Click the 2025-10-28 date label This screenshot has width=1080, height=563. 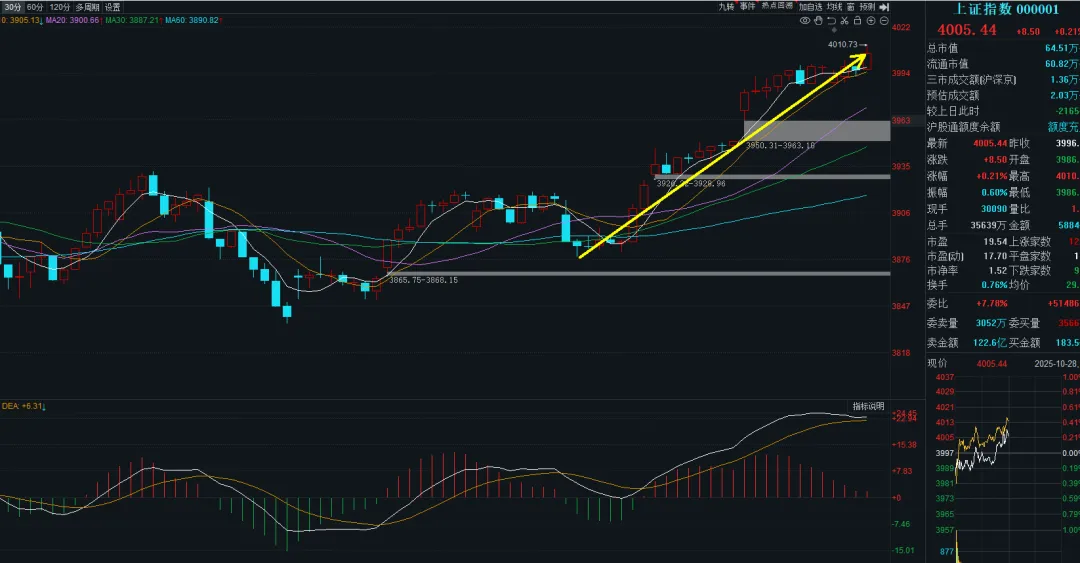1057,364
